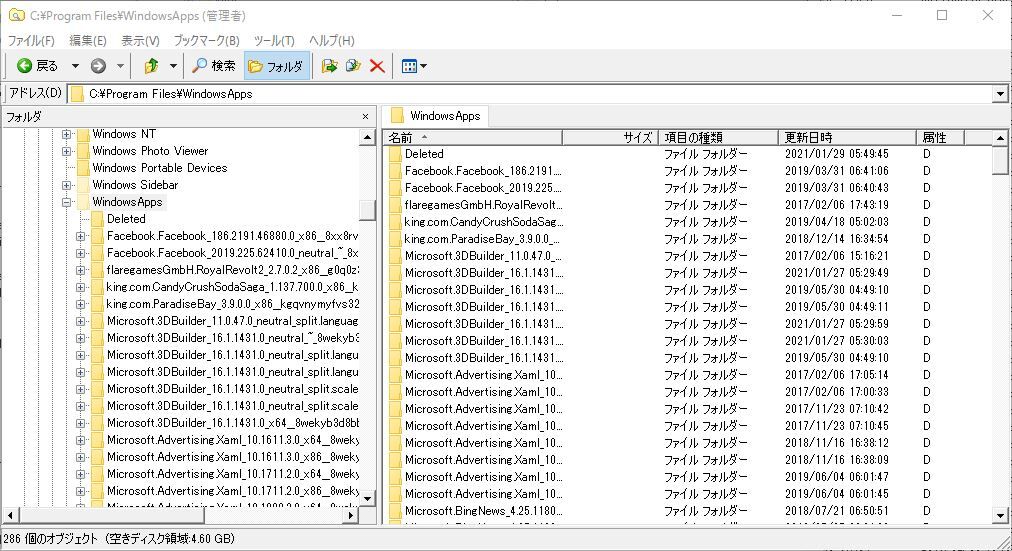Open the ブックマーク(B) menu
The width and height of the screenshot is (1012, 551).
207,41
